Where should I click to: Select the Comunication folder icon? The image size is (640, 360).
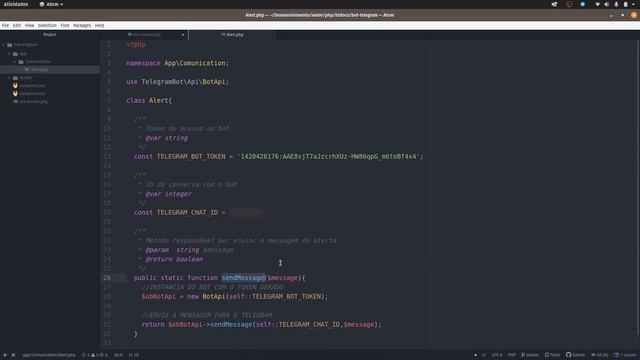click(21, 62)
